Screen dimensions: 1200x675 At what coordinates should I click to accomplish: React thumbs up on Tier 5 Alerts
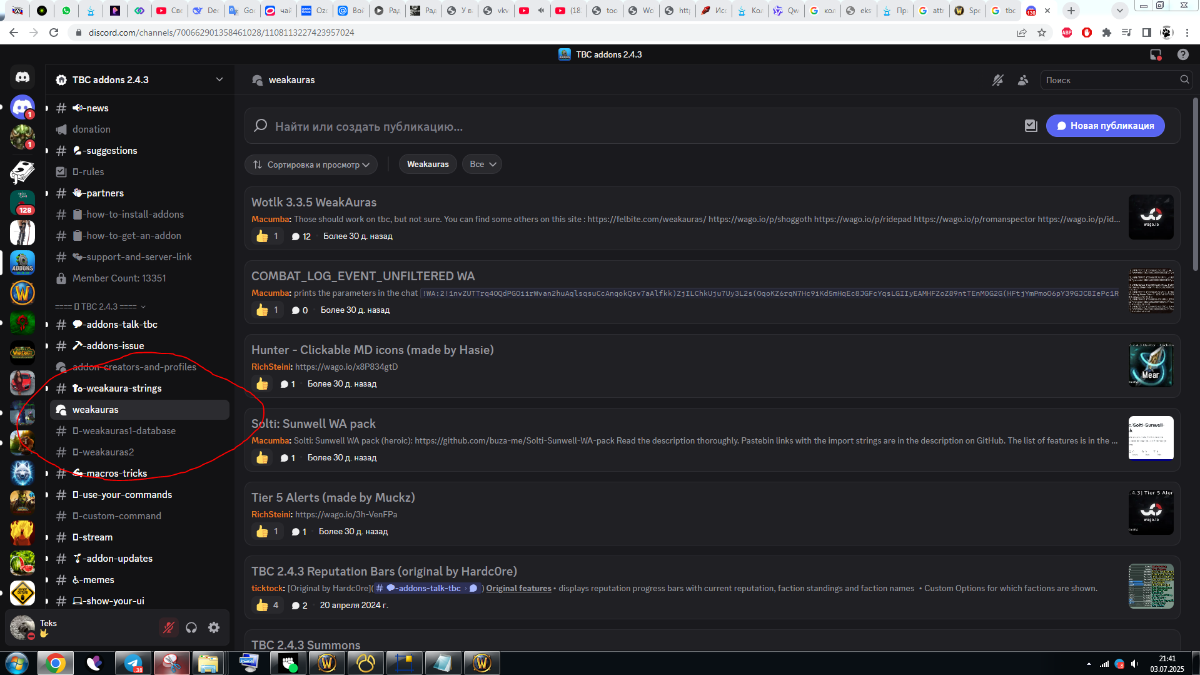click(267, 531)
